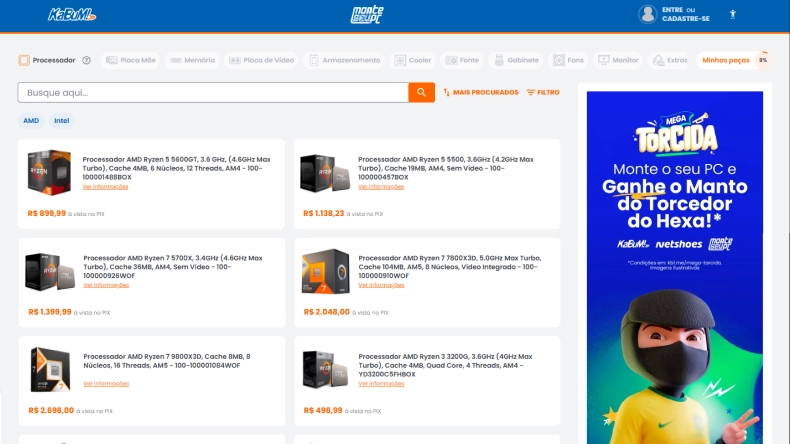Screen dimensions: 790x444
Task: Click the Processador step icon
Action: [24, 60]
